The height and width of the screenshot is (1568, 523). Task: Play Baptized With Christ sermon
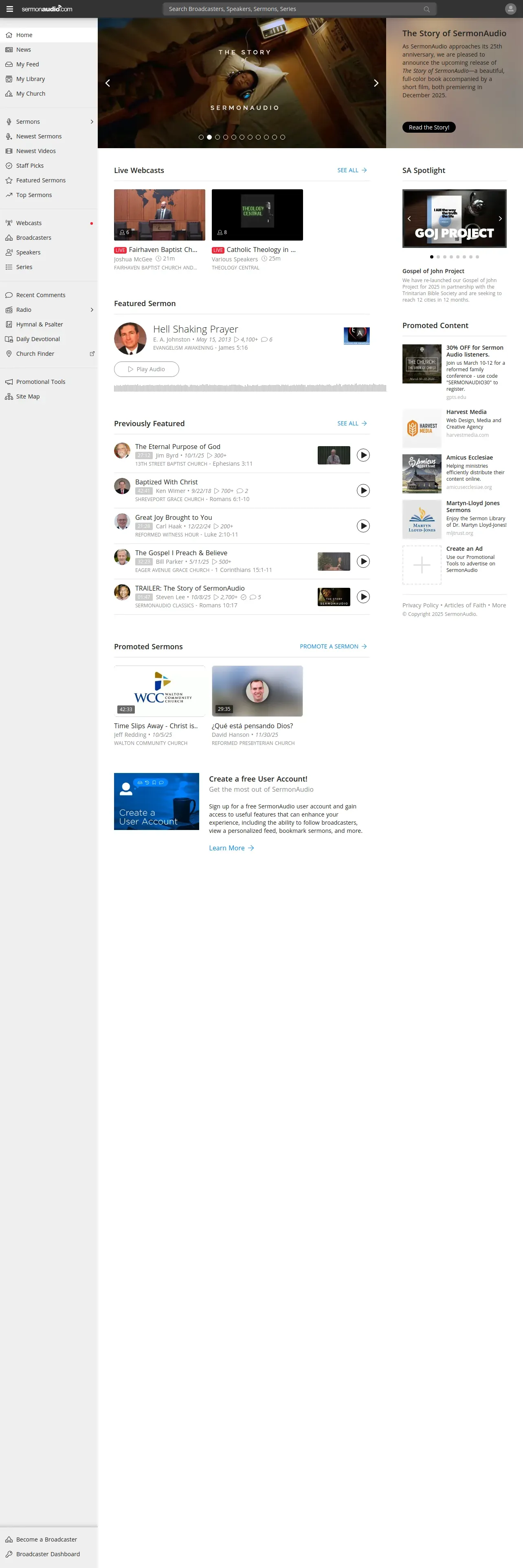click(x=363, y=491)
